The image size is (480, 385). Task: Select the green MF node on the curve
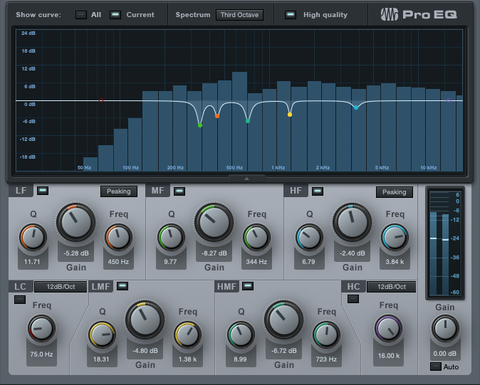pyautogui.click(x=200, y=125)
